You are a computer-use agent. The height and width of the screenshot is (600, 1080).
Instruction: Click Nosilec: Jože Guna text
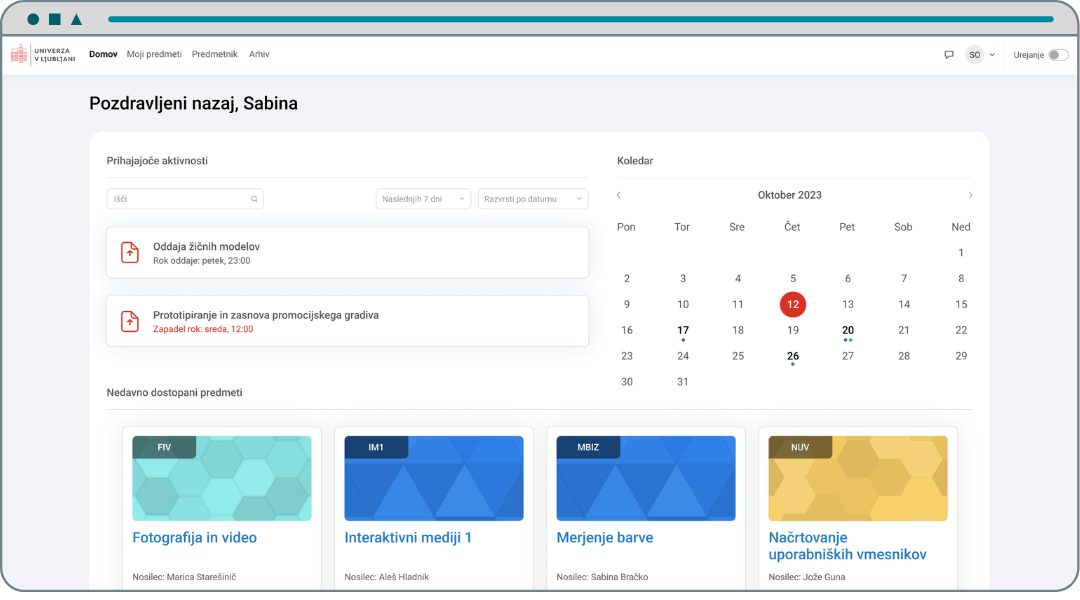tap(807, 577)
